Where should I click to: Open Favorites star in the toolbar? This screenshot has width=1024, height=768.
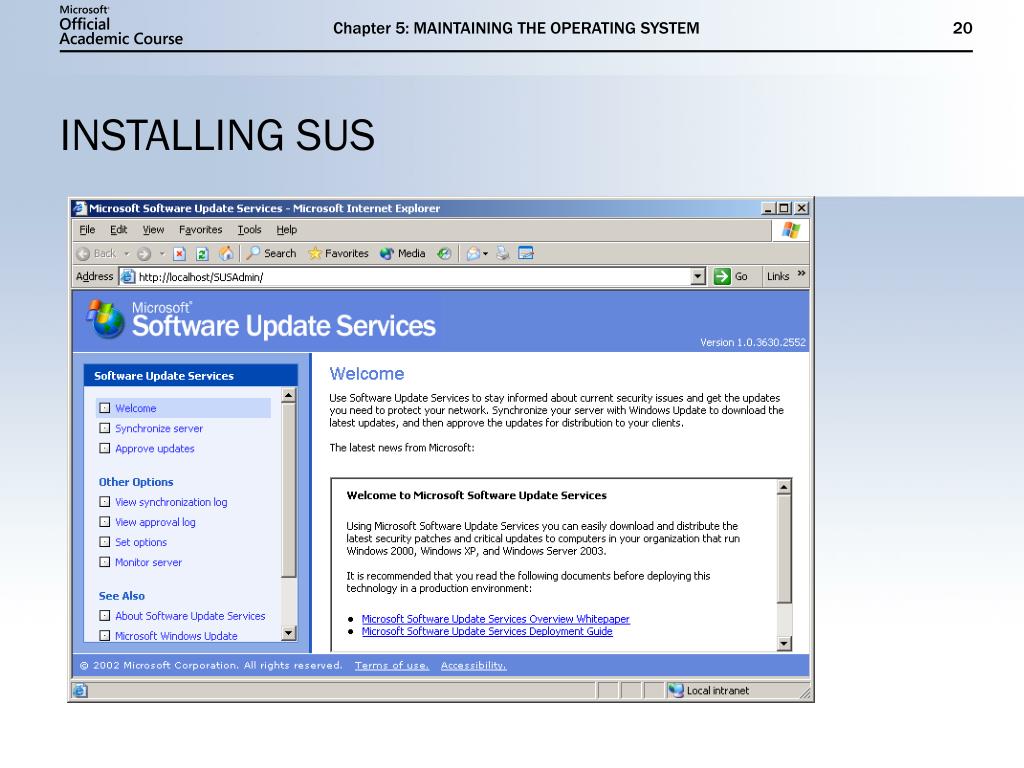(338, 253)
